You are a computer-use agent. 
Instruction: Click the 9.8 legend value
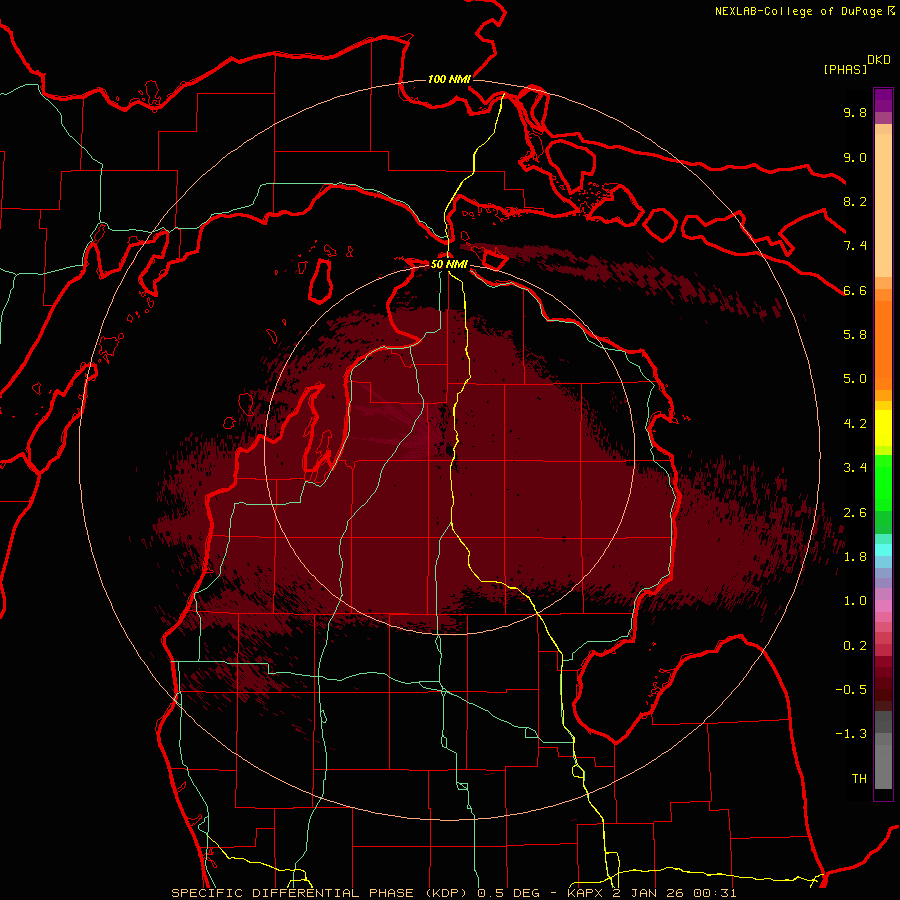click(855, 112)
